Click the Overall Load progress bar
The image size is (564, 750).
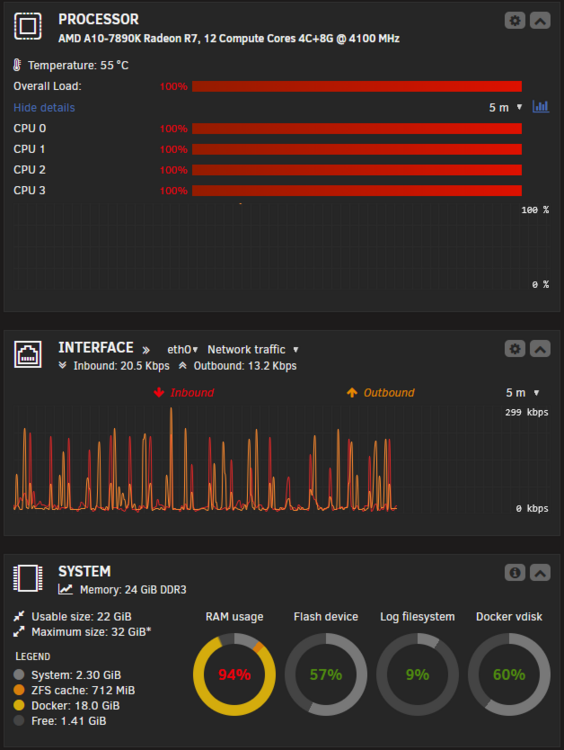pos(357,87)
